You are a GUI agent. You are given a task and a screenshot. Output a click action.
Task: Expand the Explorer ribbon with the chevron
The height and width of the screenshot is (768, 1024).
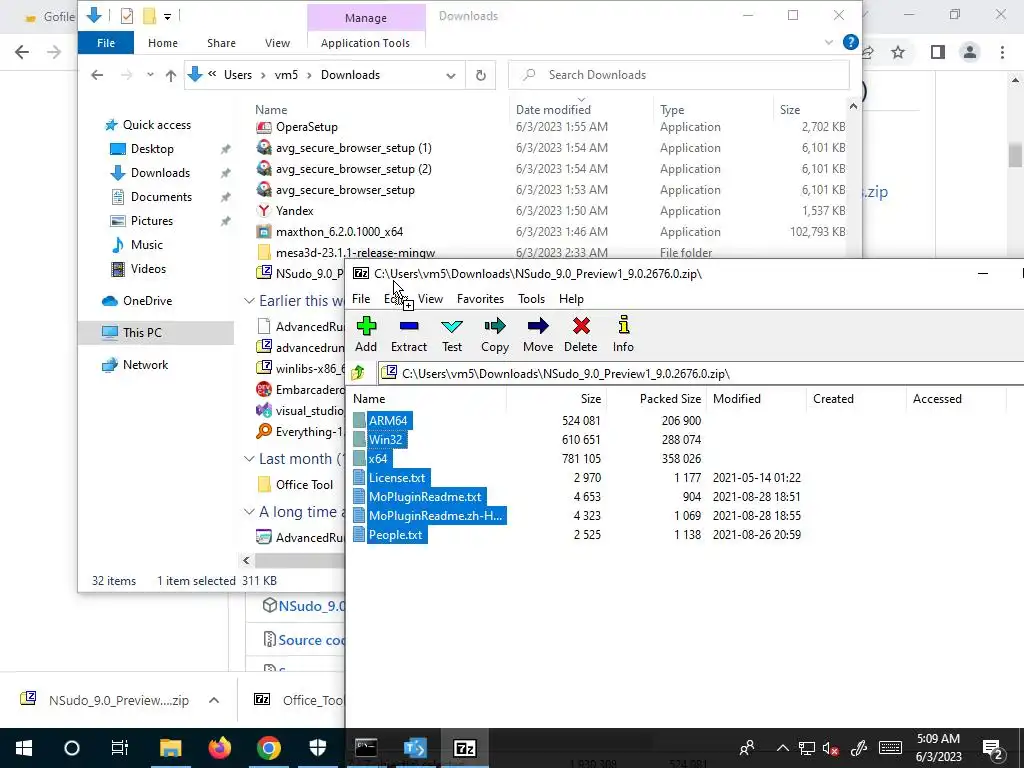tap(829, 42)
